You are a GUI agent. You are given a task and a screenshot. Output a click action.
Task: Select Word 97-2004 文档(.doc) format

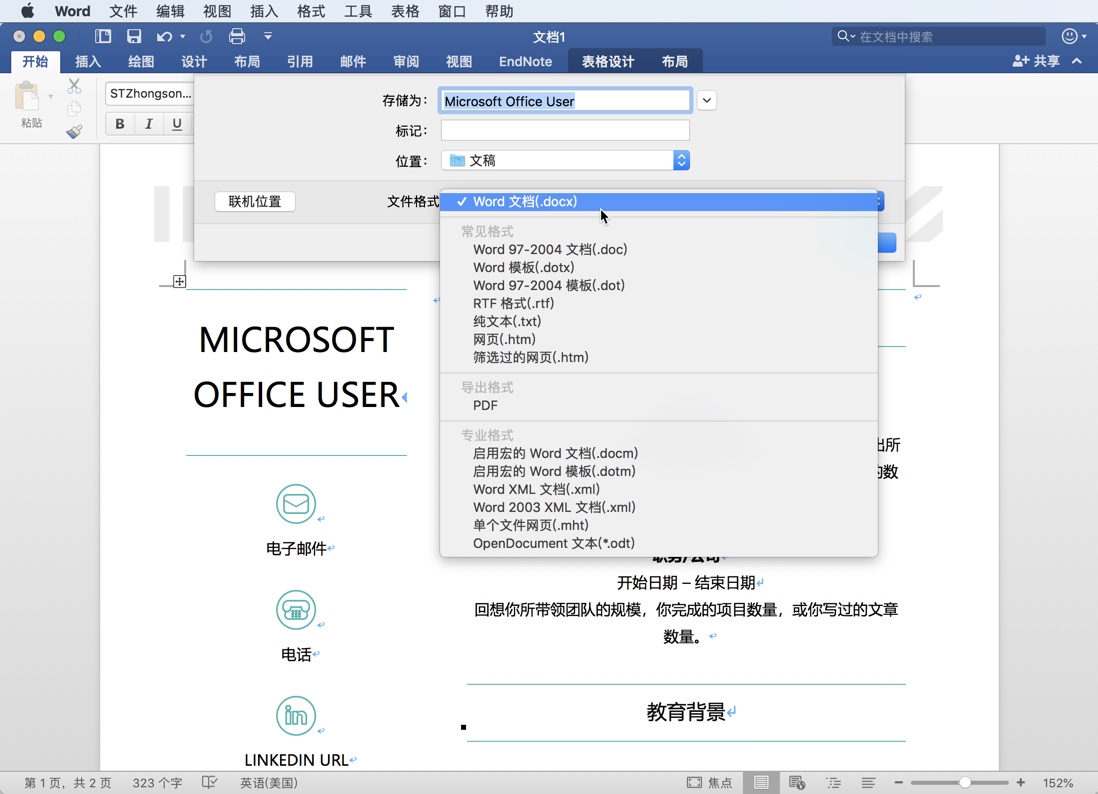pyautogui.click(x=658, y=249)
